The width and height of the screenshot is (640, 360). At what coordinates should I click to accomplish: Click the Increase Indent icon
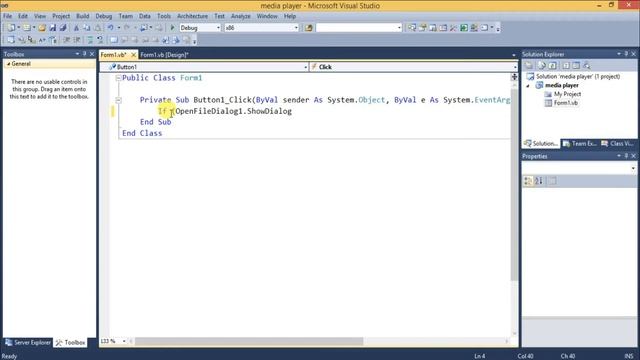[77, 40]
